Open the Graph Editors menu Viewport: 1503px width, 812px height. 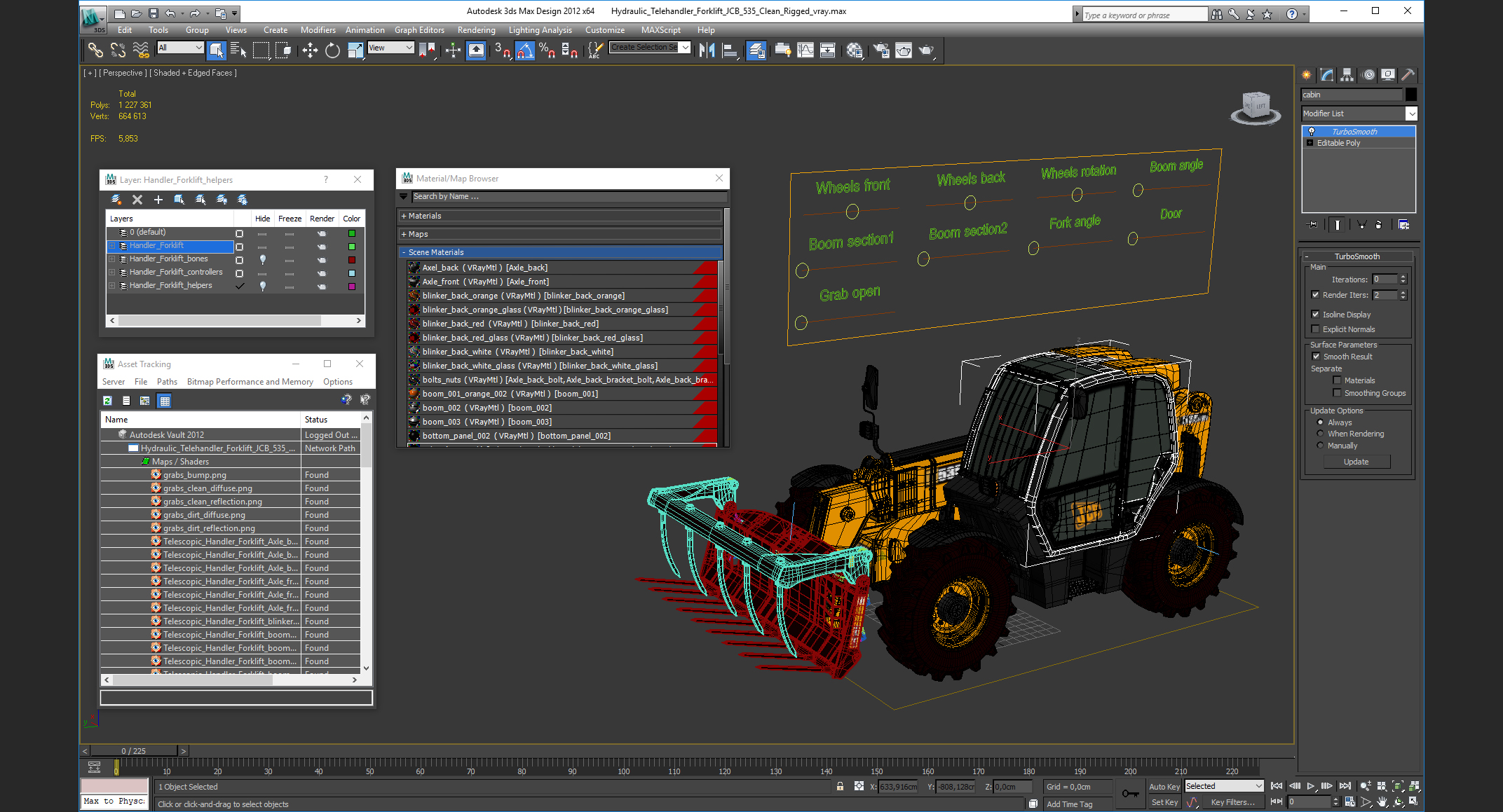tap(419, 30)
